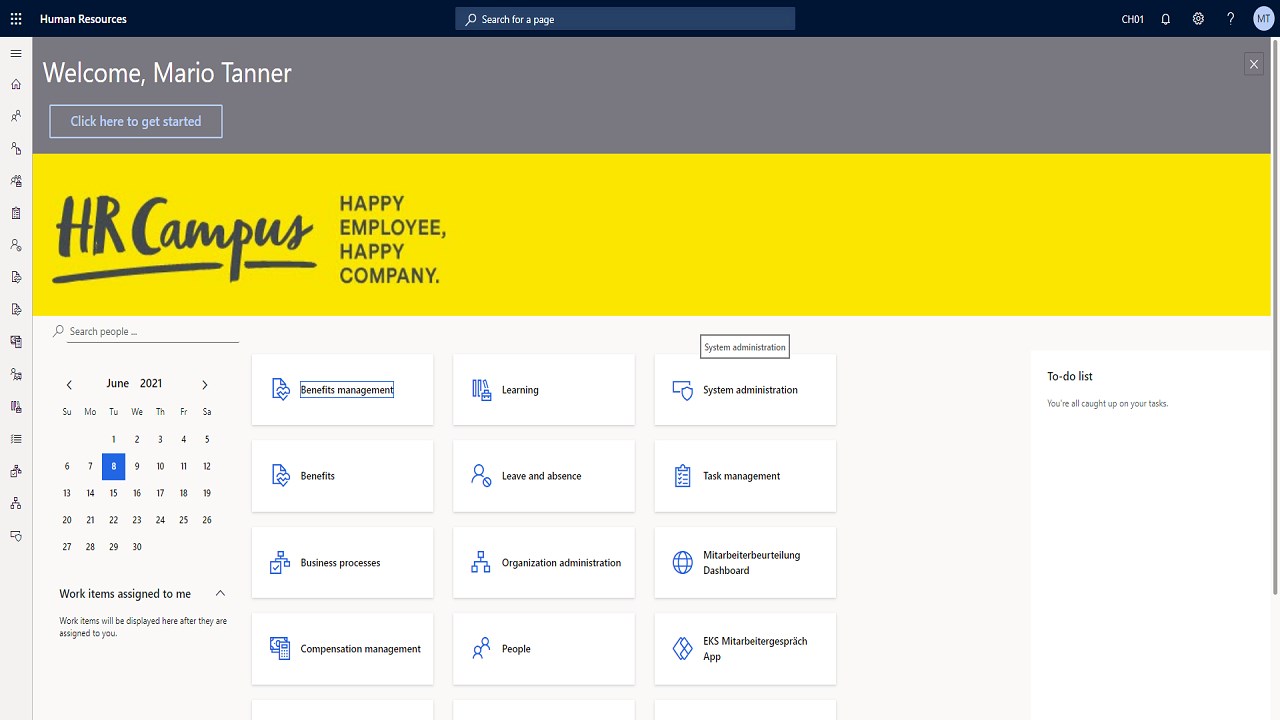Open the Leave and absence tile
The image size is (1280, 720).
pyautogui.click(x=544, y=476)
